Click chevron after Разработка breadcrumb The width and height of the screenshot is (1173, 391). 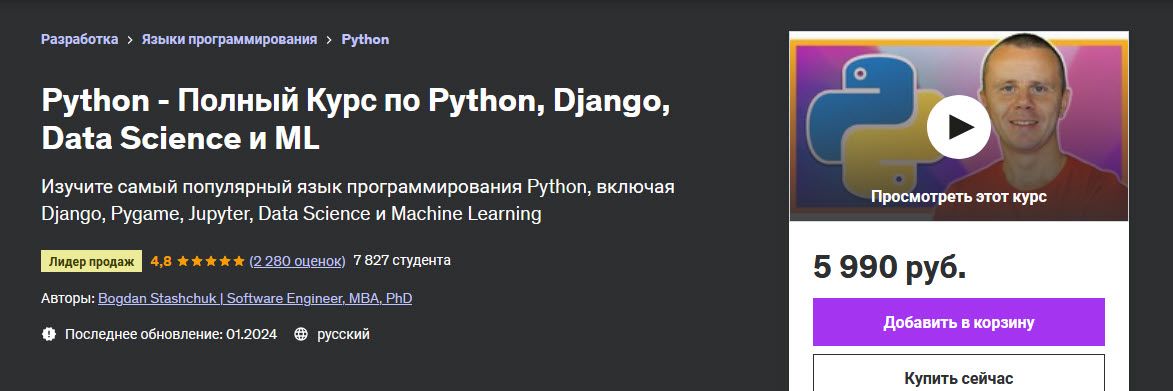click(130, 40)
